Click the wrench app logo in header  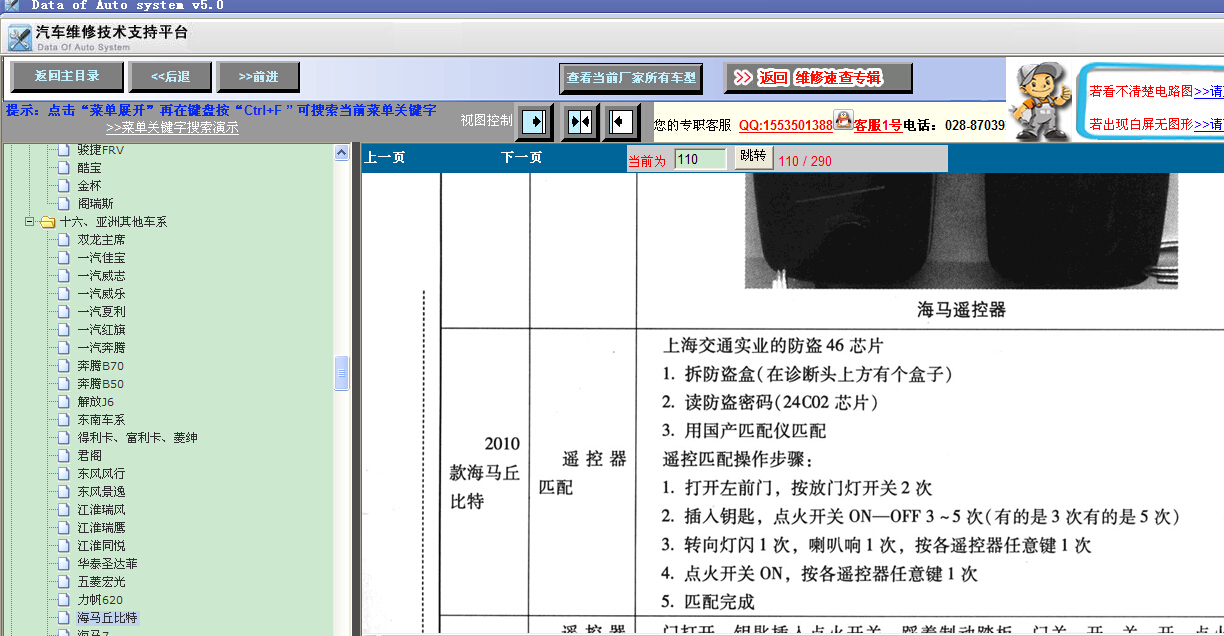click(18, 38)
